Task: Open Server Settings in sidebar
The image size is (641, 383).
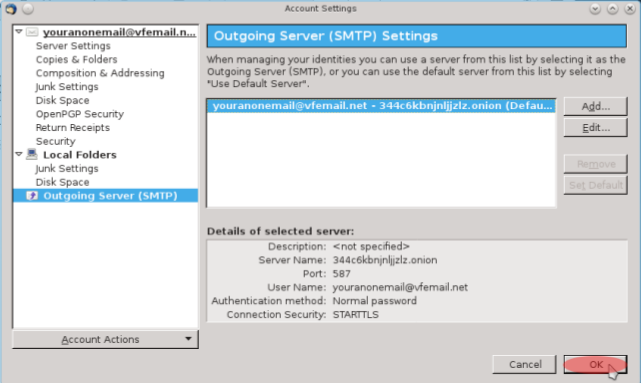Action: [x=73, y=46]
